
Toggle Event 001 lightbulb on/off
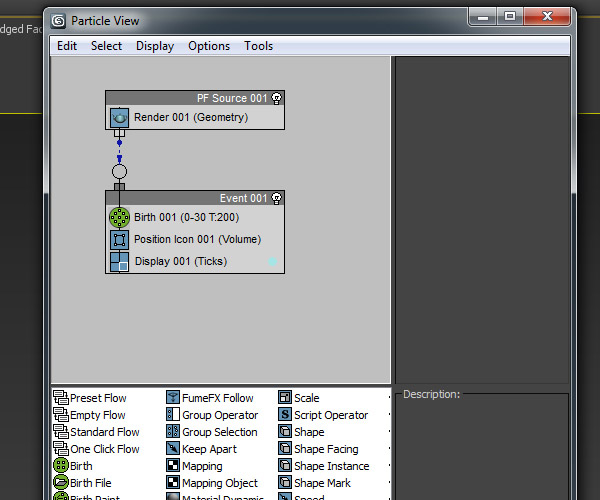[276, 198]
